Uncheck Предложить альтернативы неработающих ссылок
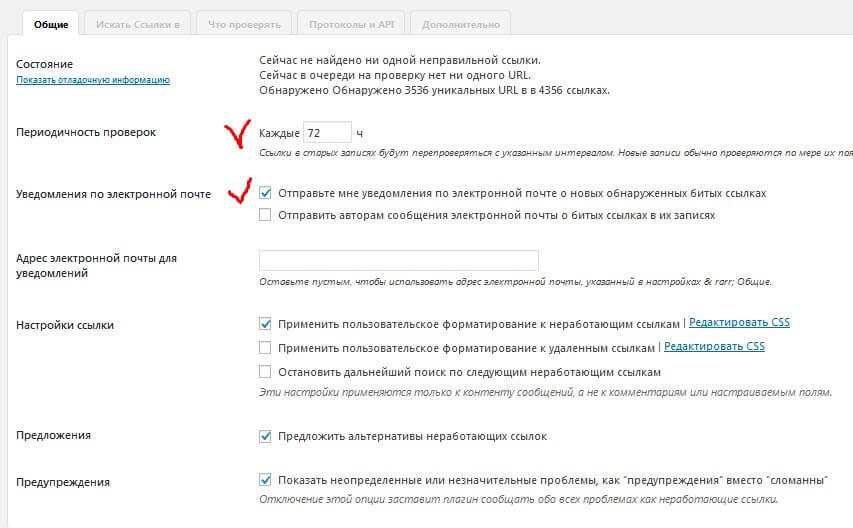Viewport: 853px width, 528px height. coord(265,436)
